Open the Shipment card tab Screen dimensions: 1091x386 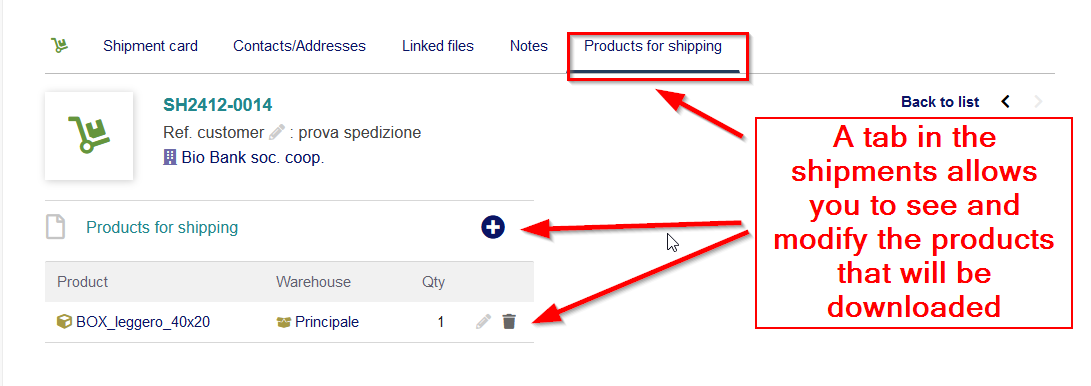coord(150,47)
